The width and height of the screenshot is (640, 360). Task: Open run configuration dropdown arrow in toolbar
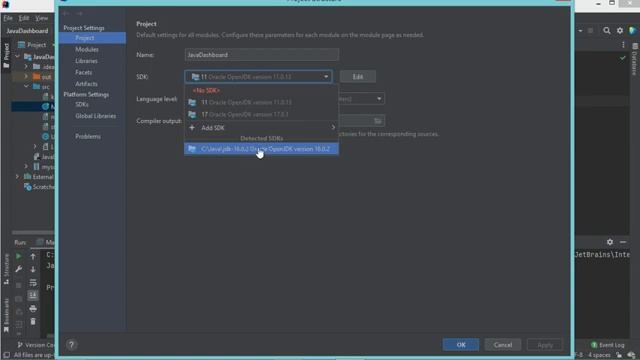580,31
